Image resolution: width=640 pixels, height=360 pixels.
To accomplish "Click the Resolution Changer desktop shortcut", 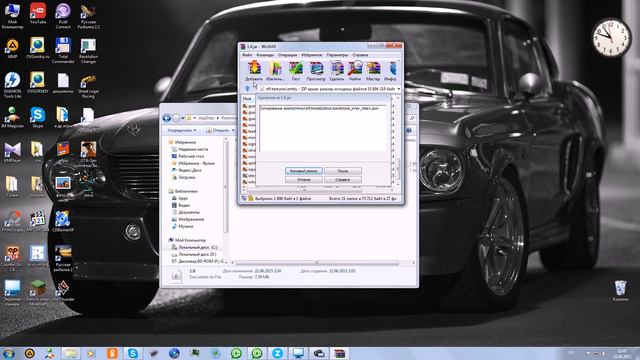I will 88,51.
